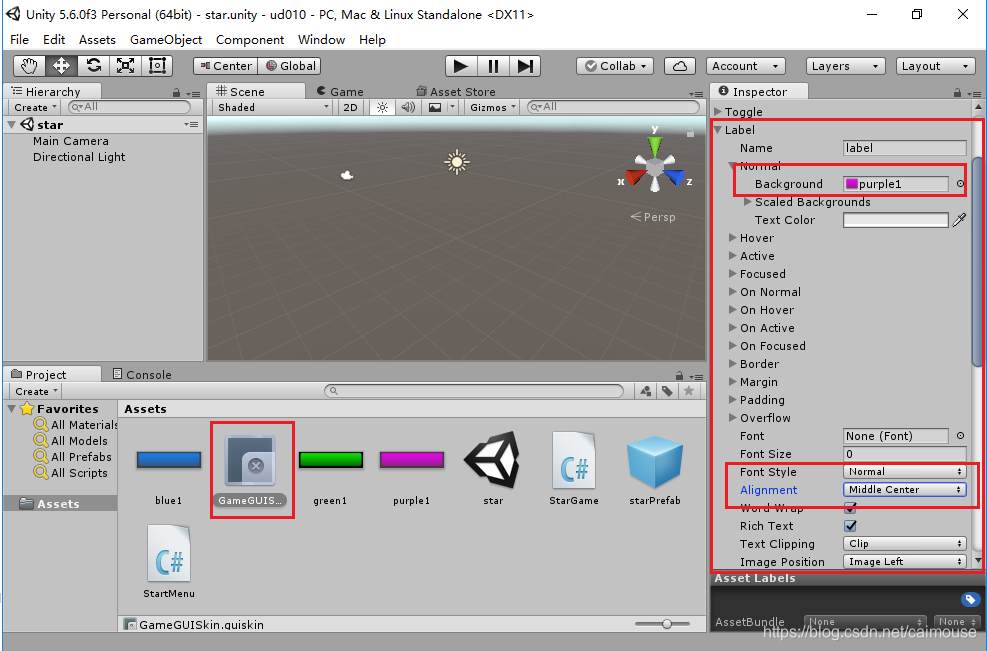Expand the Hover state section
This screenshot has width=987, height=651.
(733, 238)
